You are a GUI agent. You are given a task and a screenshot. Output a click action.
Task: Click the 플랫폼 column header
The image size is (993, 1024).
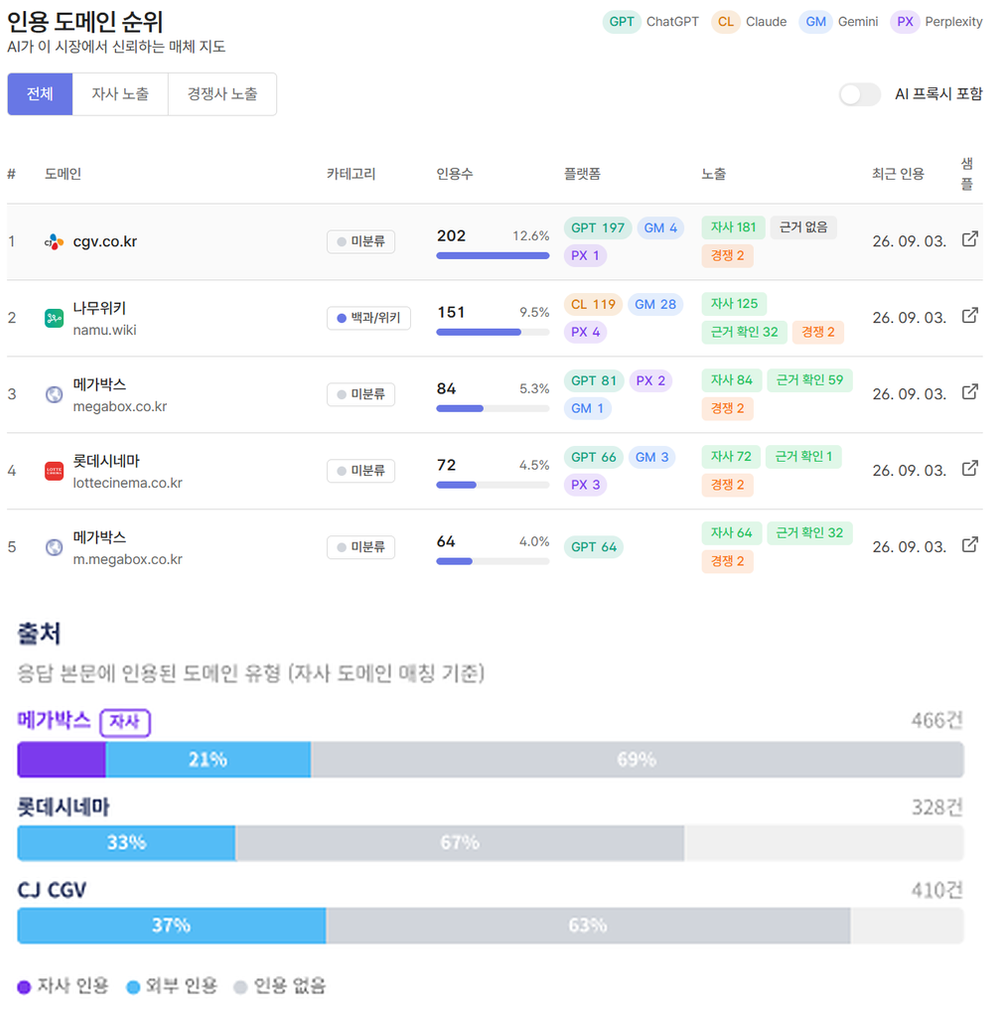pos(582,174)
